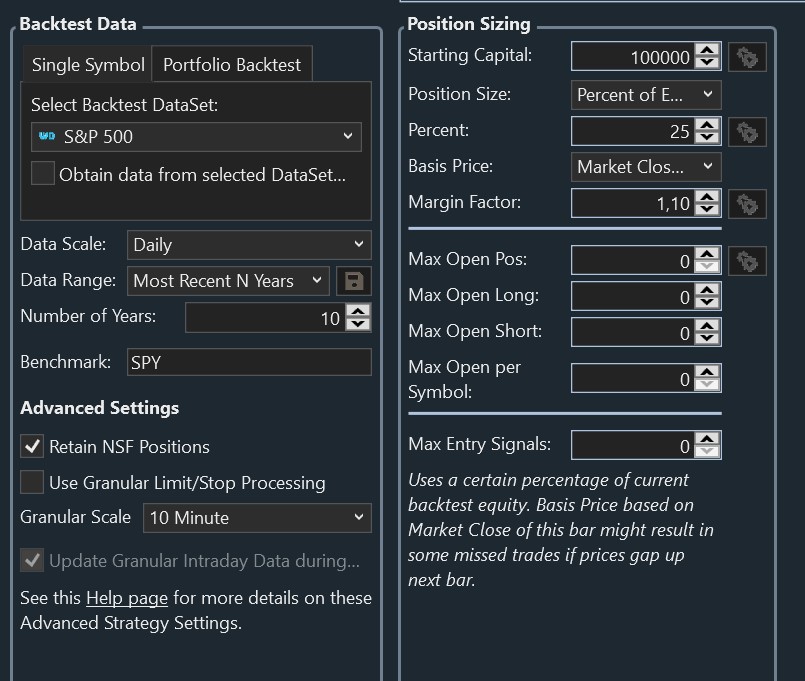This screenshot has height=681, width=805.
Task: Select the Single Symbol tab
Action: pyautogui.click(x=88, y=65)
